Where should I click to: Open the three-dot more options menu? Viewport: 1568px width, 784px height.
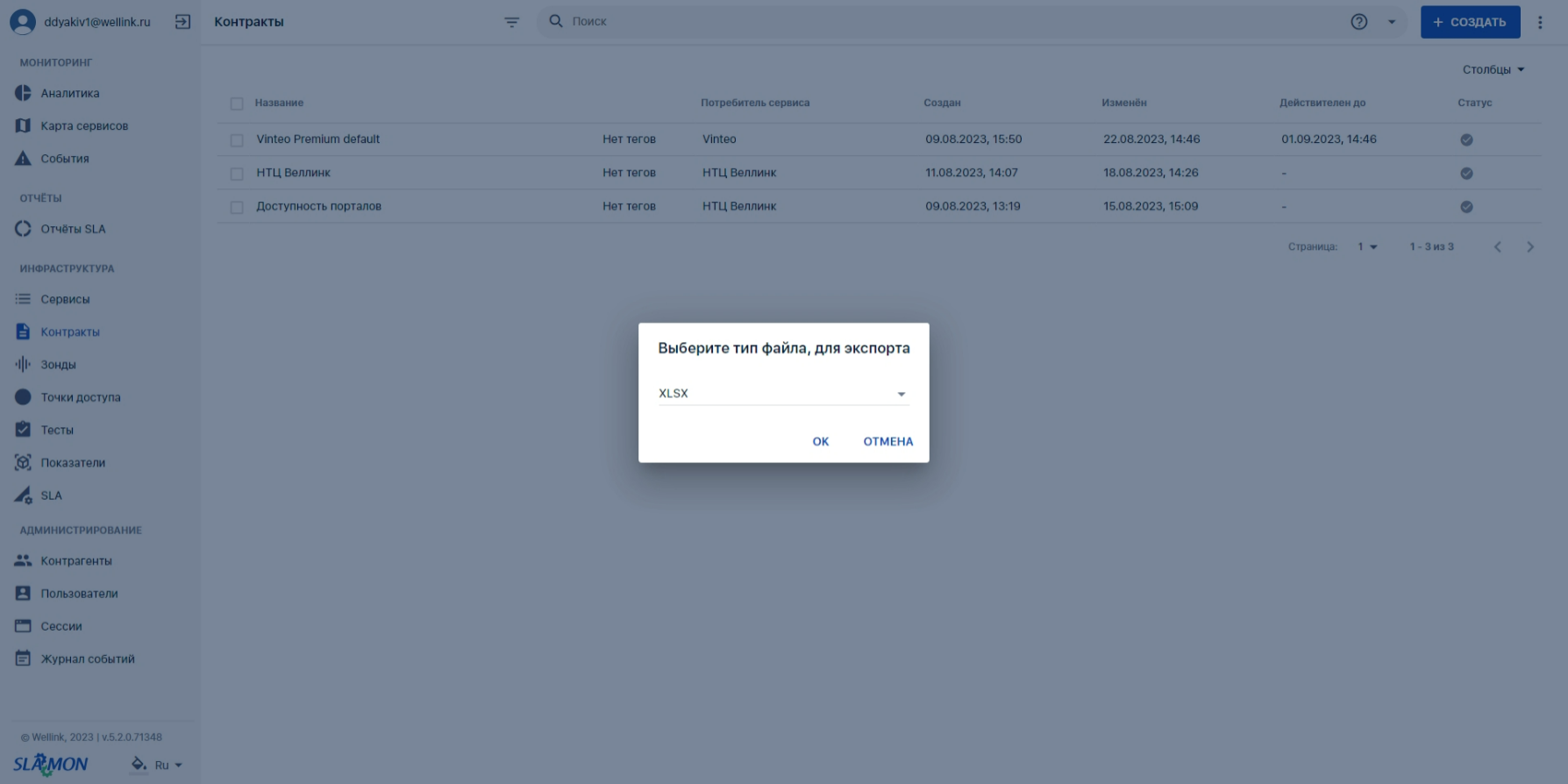tap(1540, 22)
